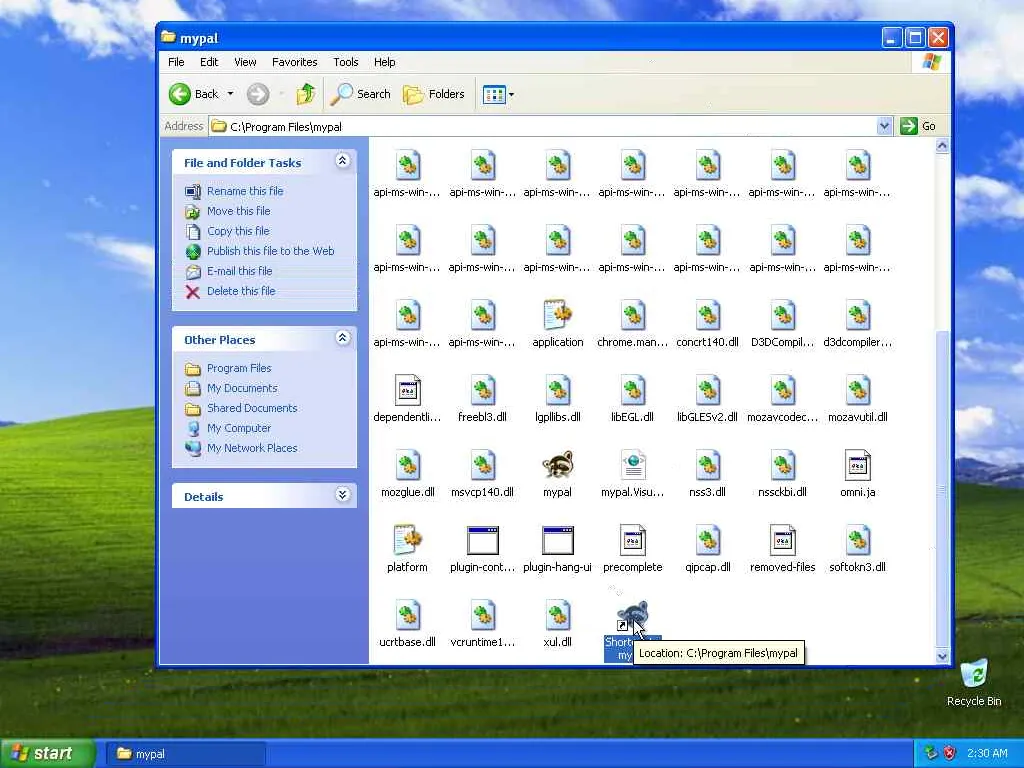Click the file list scrollbar down arrow

(942, 656)
